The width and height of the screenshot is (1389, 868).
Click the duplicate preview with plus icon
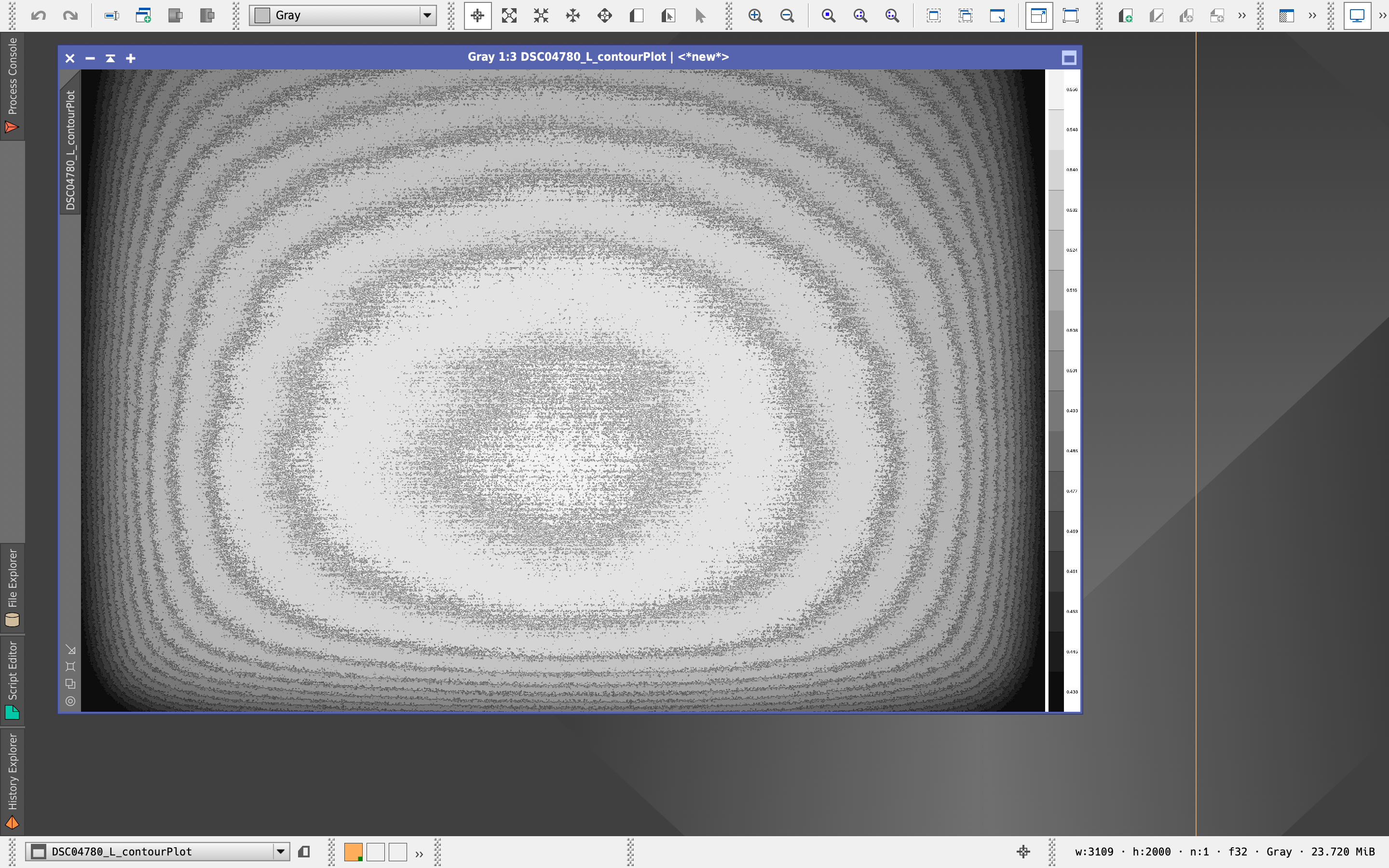(1186, 15)
